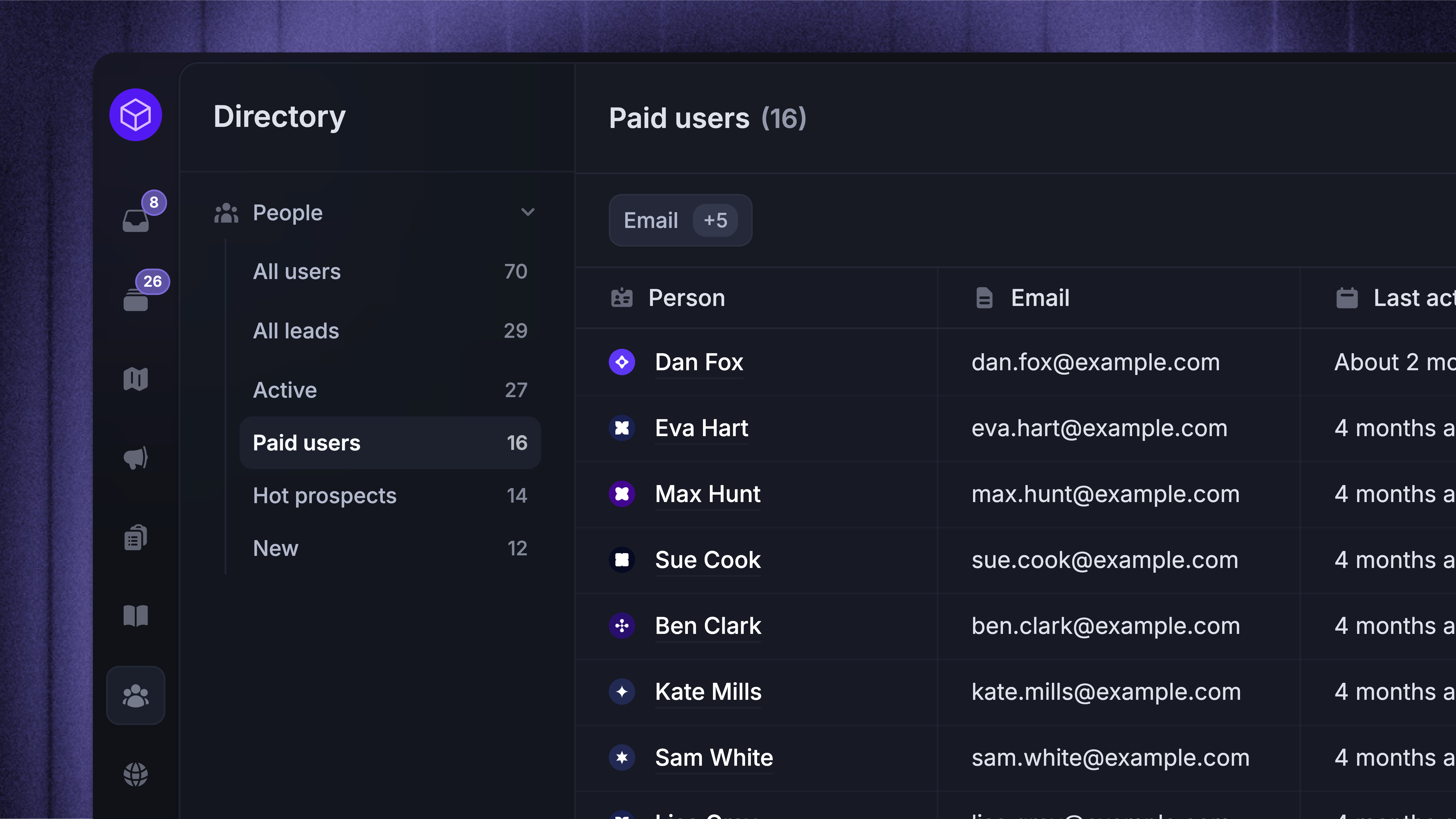Click Eva Hart's avatar icon
The image size is (1456, 819).
(x=622, y=428)
